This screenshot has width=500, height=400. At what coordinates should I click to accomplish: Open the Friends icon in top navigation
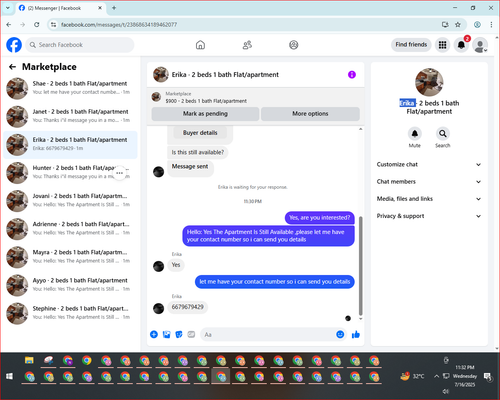pos(247,45)
